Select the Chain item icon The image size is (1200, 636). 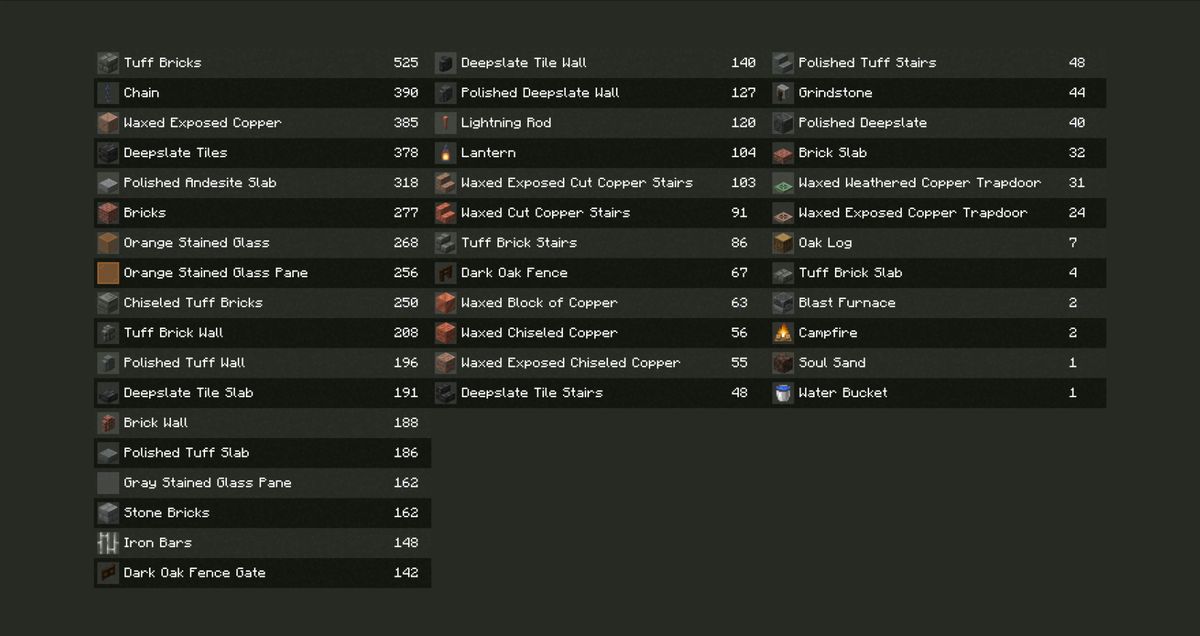pyautogui.click(x=108, y=93)
